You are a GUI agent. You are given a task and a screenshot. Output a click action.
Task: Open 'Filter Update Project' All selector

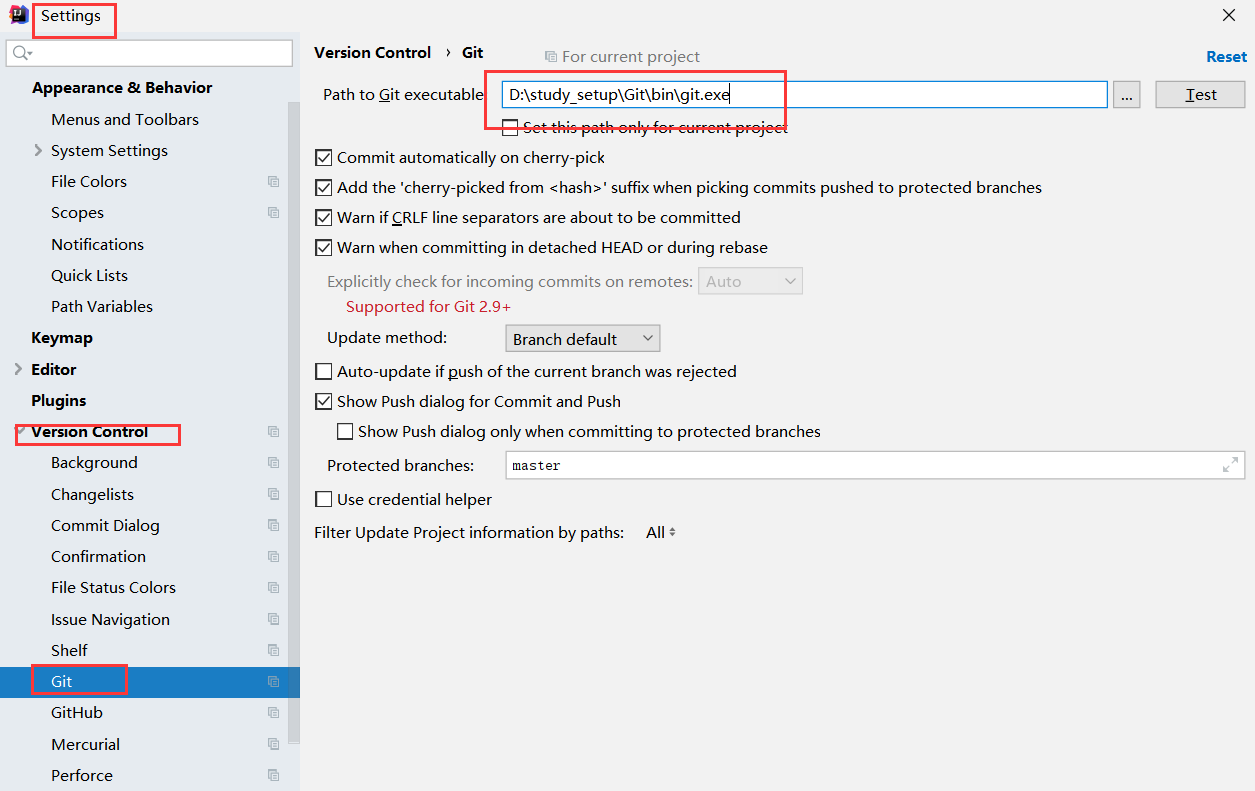(661, 533)
